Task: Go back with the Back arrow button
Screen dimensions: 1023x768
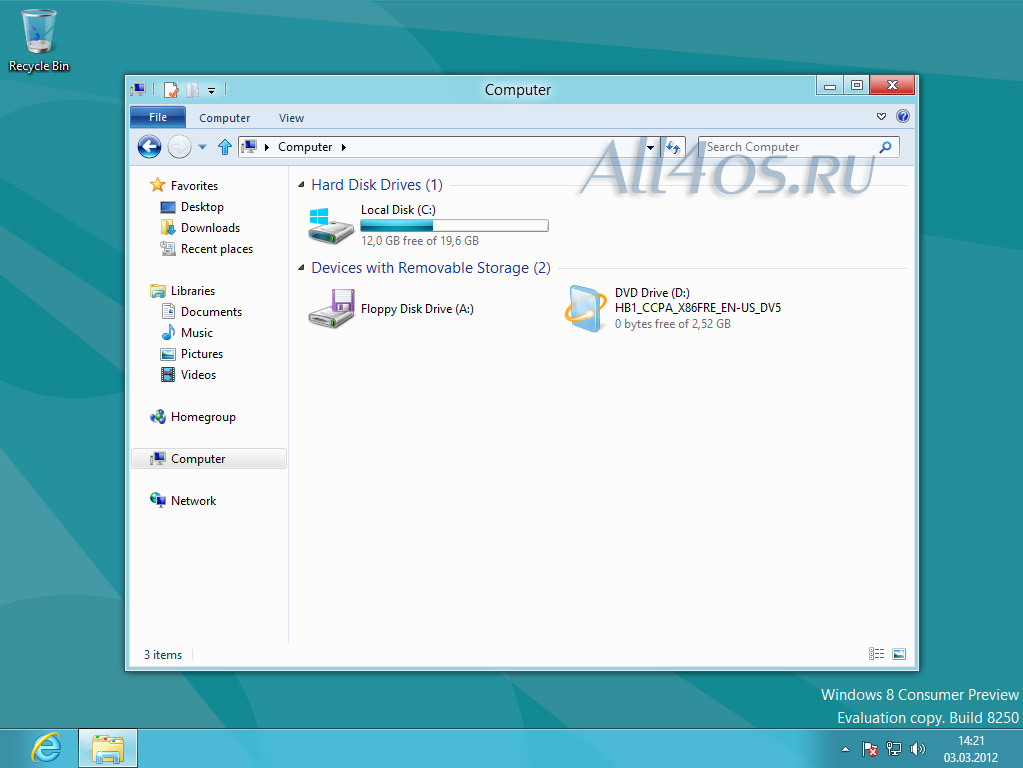Action: pos(149,147)
